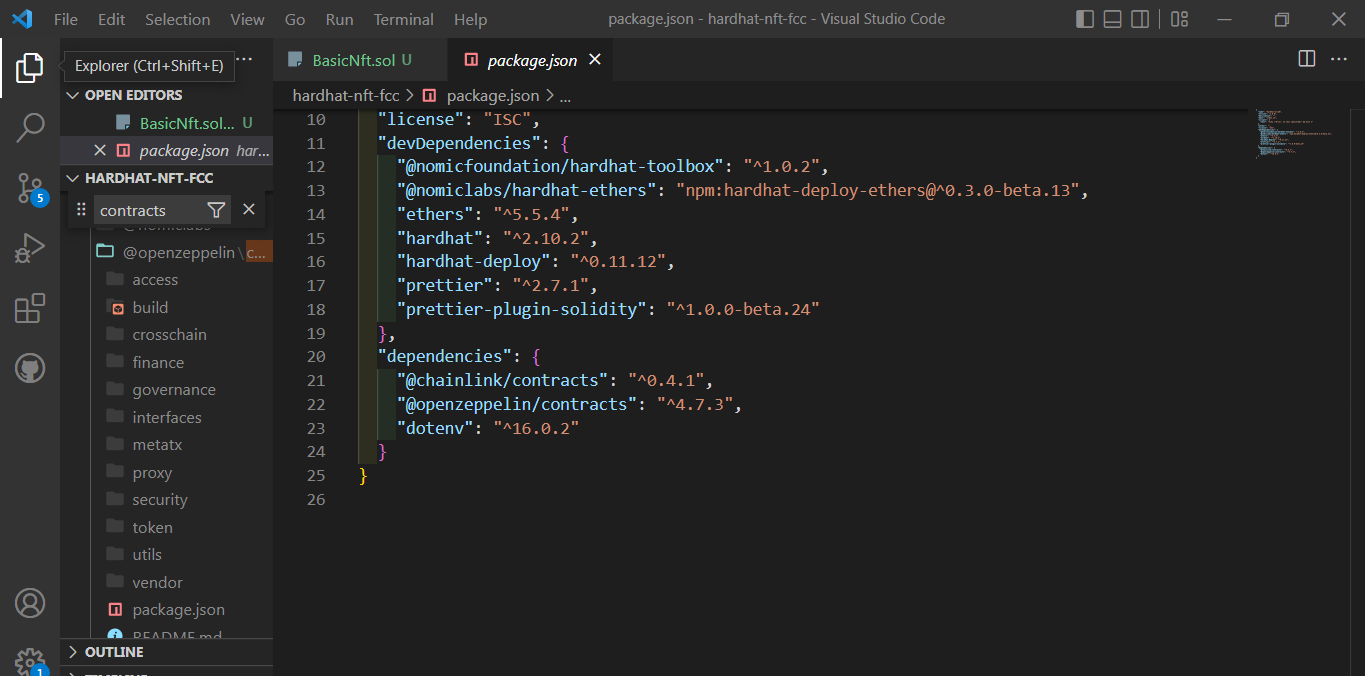The height and width of the screenshot is (676, 1365).
Task: Click "@chainlink/contracts" on line 21
Action: click(503, 380)
